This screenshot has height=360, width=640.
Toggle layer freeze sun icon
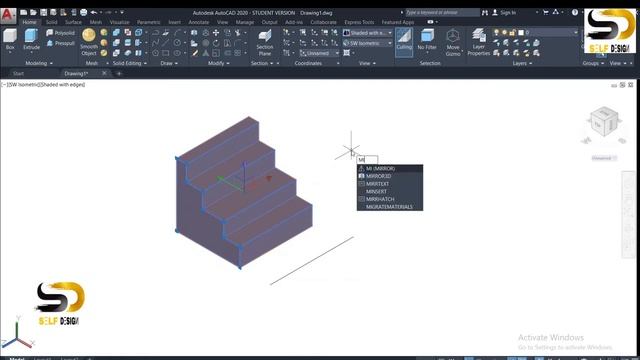coord(504,32)
